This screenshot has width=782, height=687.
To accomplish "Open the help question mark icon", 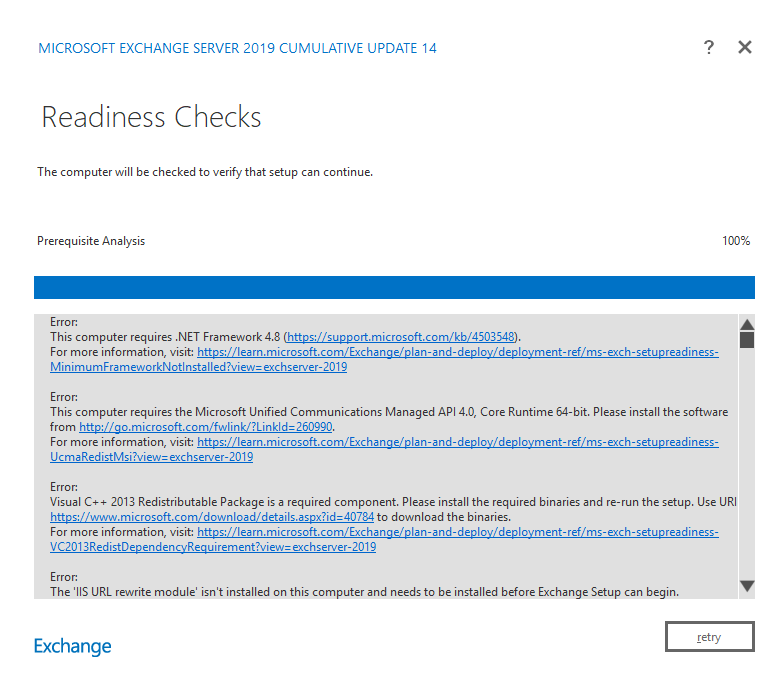I will 709,47.
